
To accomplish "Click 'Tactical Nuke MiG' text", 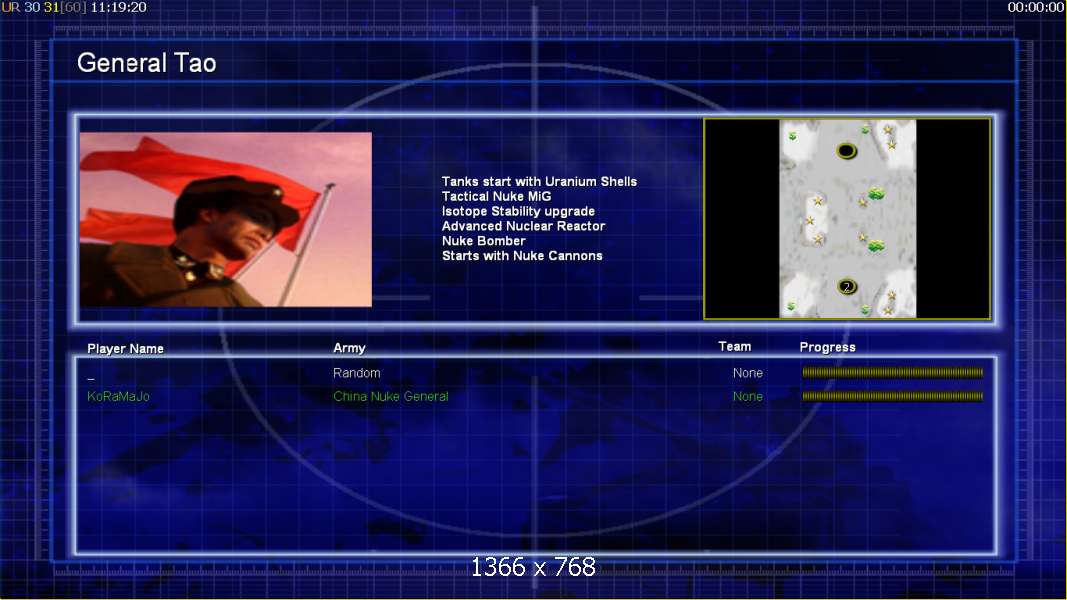I will pos(496,197).
